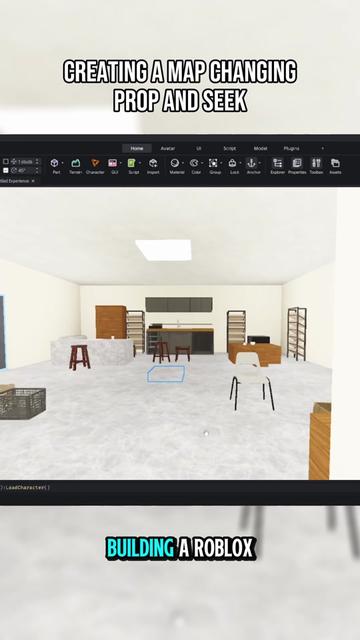Close the experience document tab

point(33,180)
